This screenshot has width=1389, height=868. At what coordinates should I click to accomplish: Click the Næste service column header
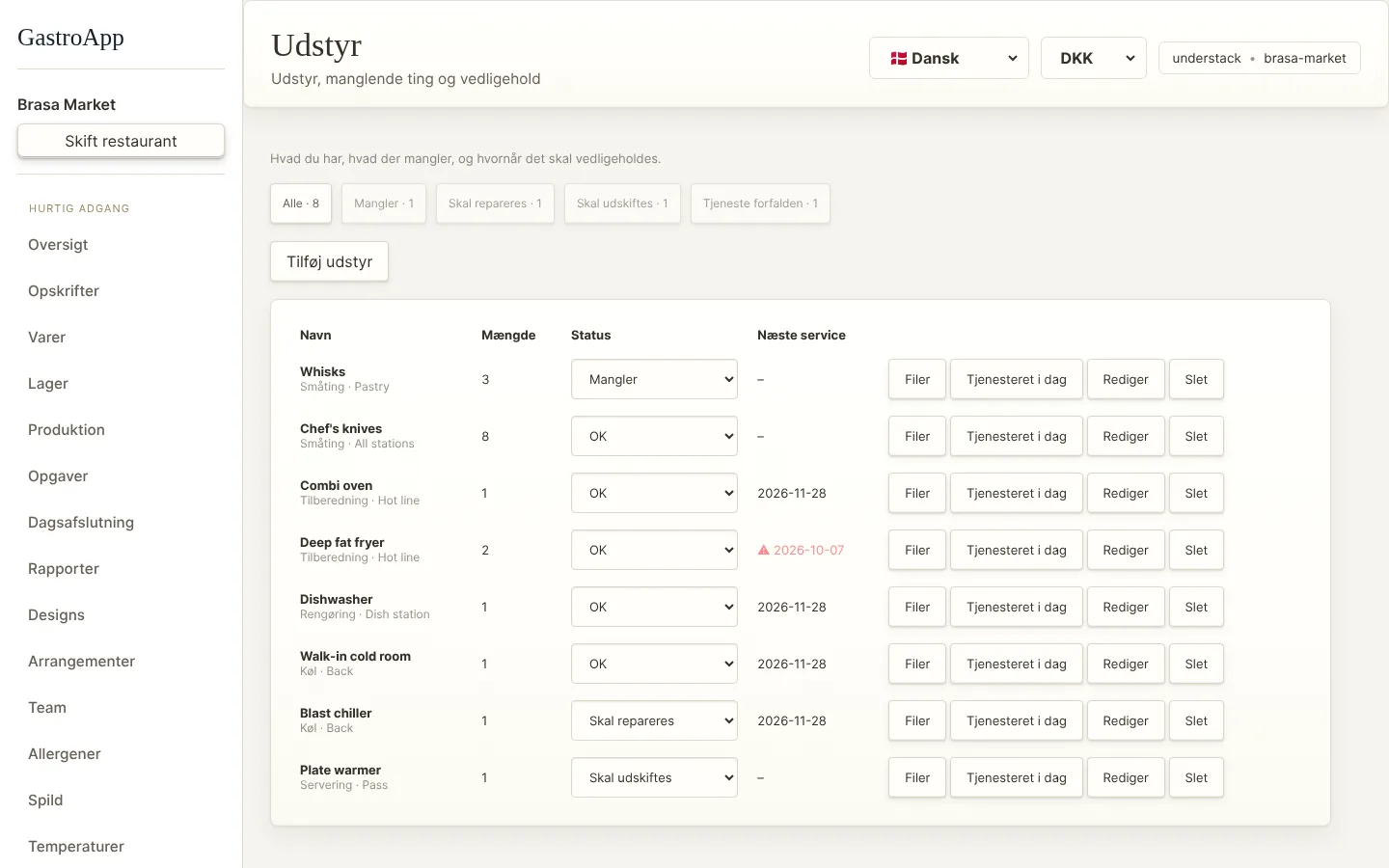(802, 335)
